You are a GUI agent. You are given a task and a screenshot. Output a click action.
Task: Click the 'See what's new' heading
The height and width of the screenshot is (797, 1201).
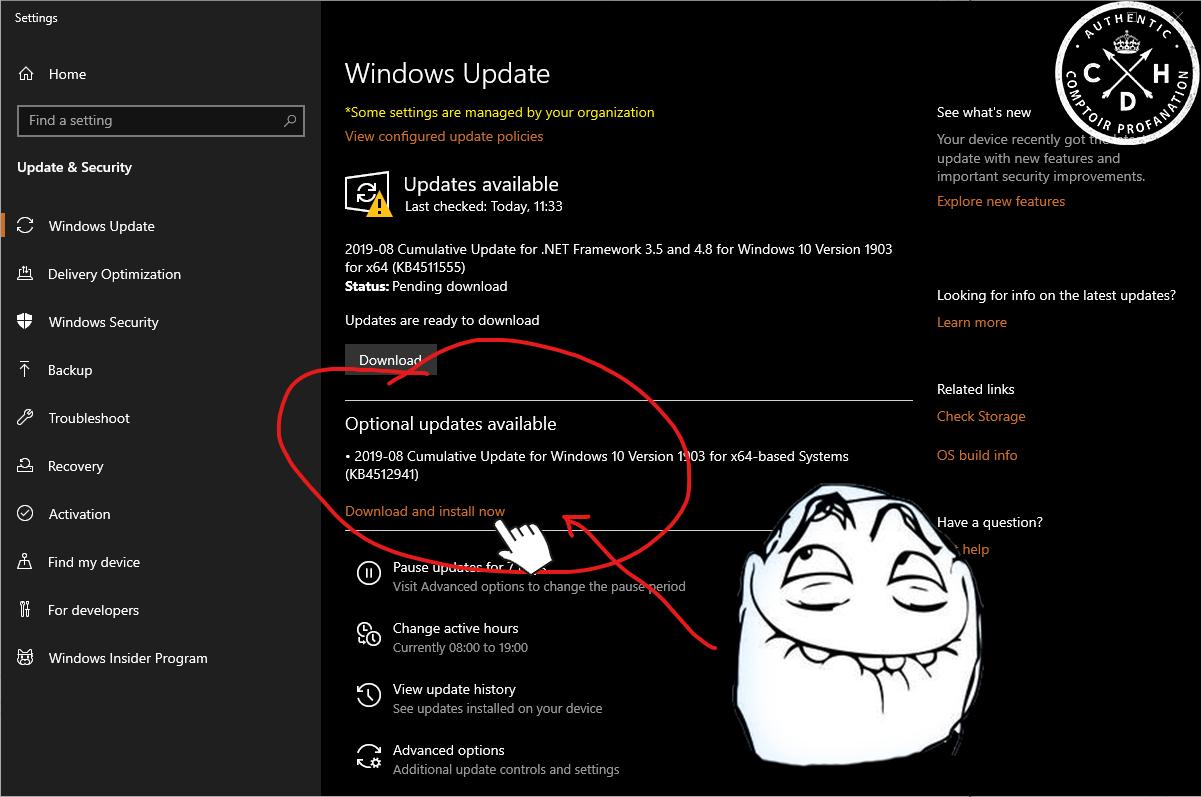point(984,112)
